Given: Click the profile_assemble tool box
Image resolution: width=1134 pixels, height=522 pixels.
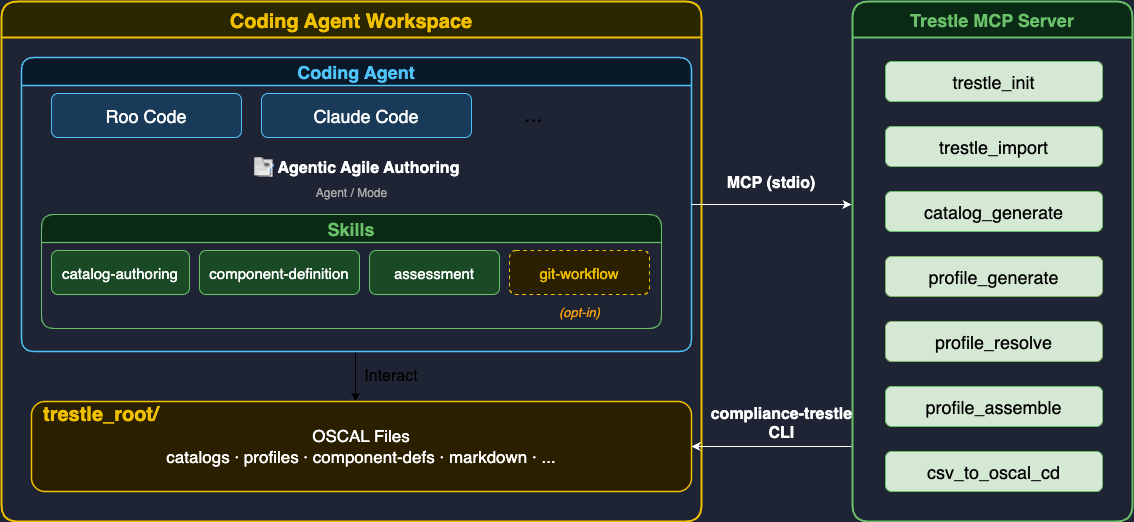Looking at the screenshot, I should [993, 407].
